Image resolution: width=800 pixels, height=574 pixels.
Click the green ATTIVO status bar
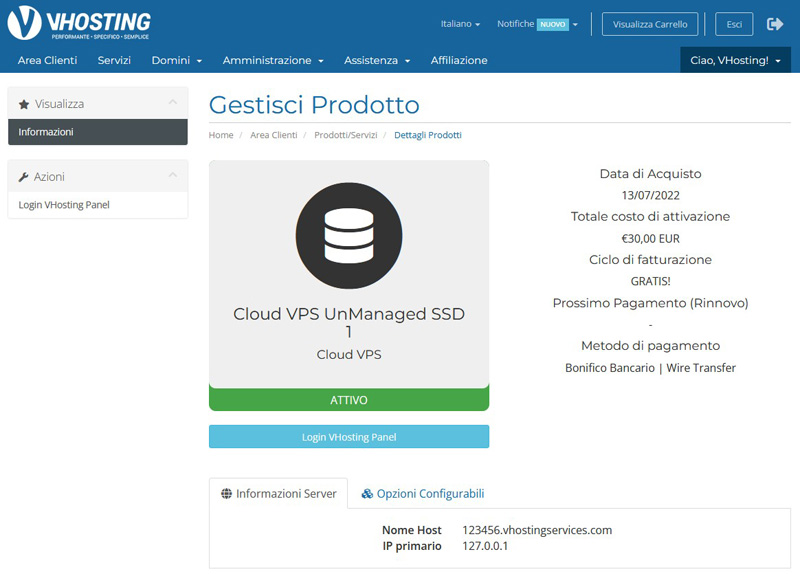point(349,400)
